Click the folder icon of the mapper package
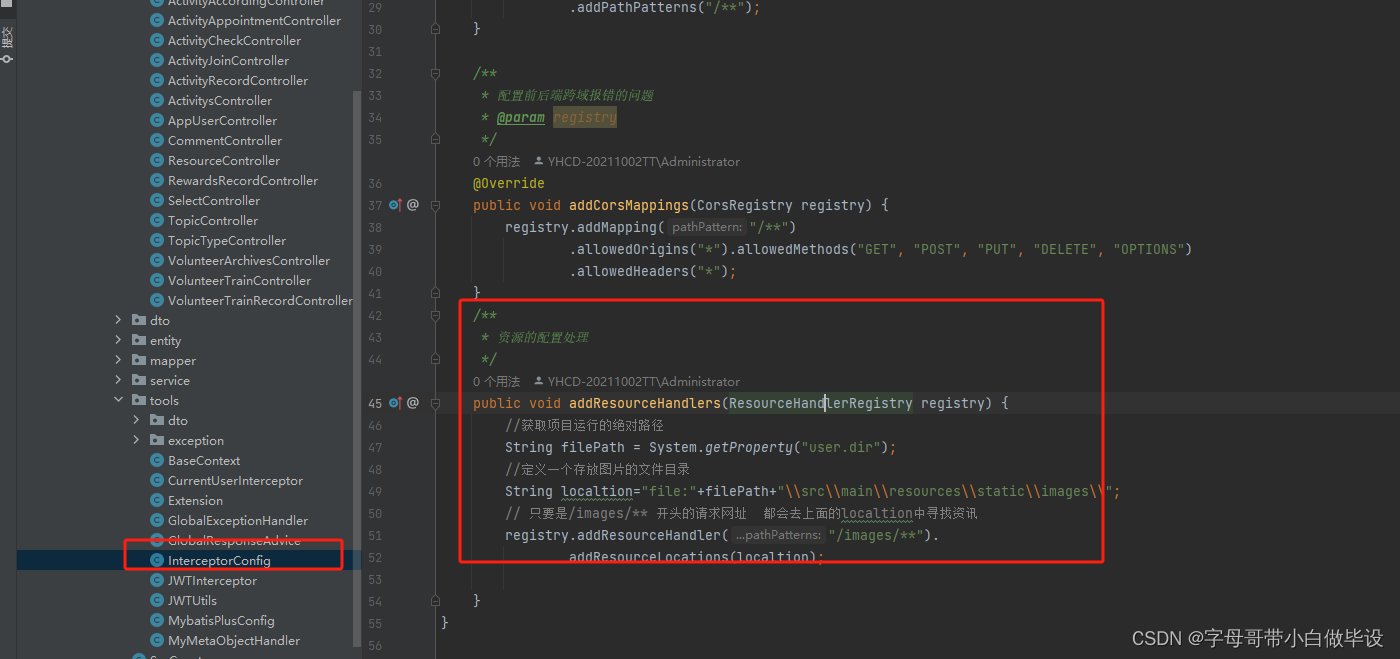This screenshot has width=1400, height=659. tap(139, 360)
